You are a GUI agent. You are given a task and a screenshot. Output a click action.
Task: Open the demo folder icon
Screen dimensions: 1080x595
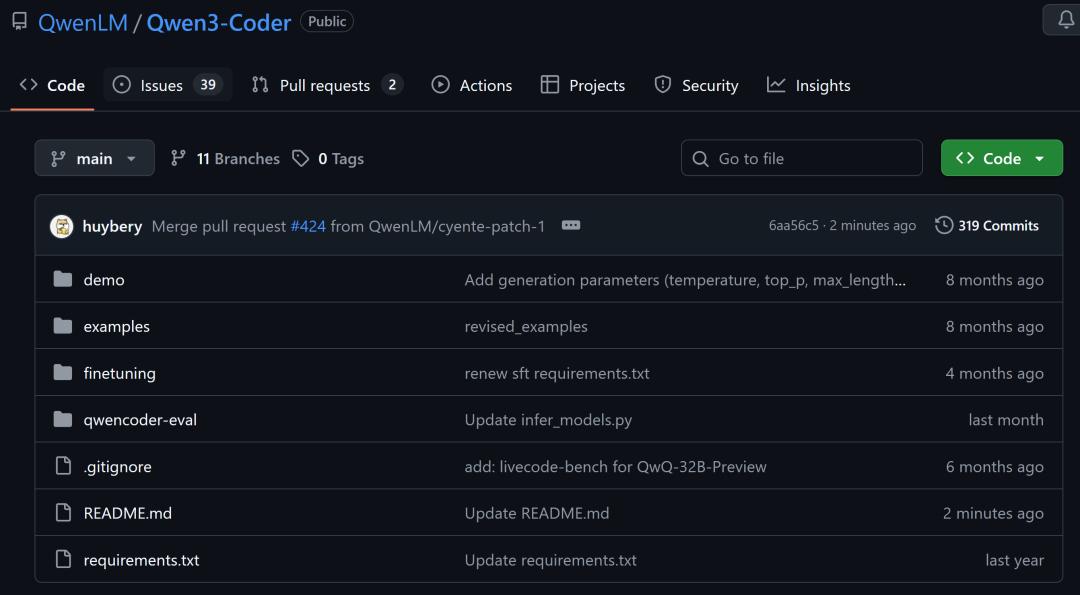(x=63, y=279)
